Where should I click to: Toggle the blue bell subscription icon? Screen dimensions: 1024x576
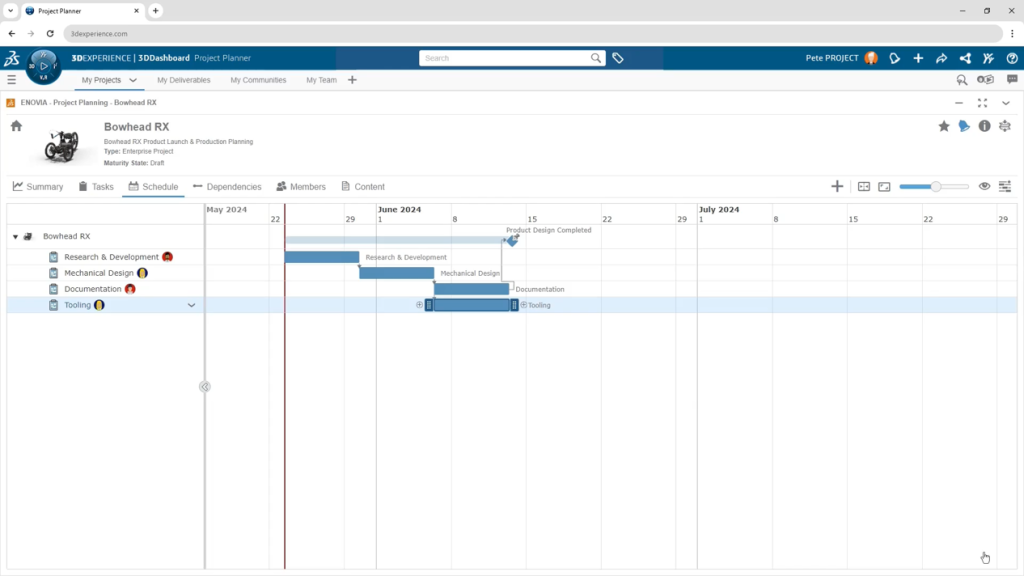(x=964, y=126)
